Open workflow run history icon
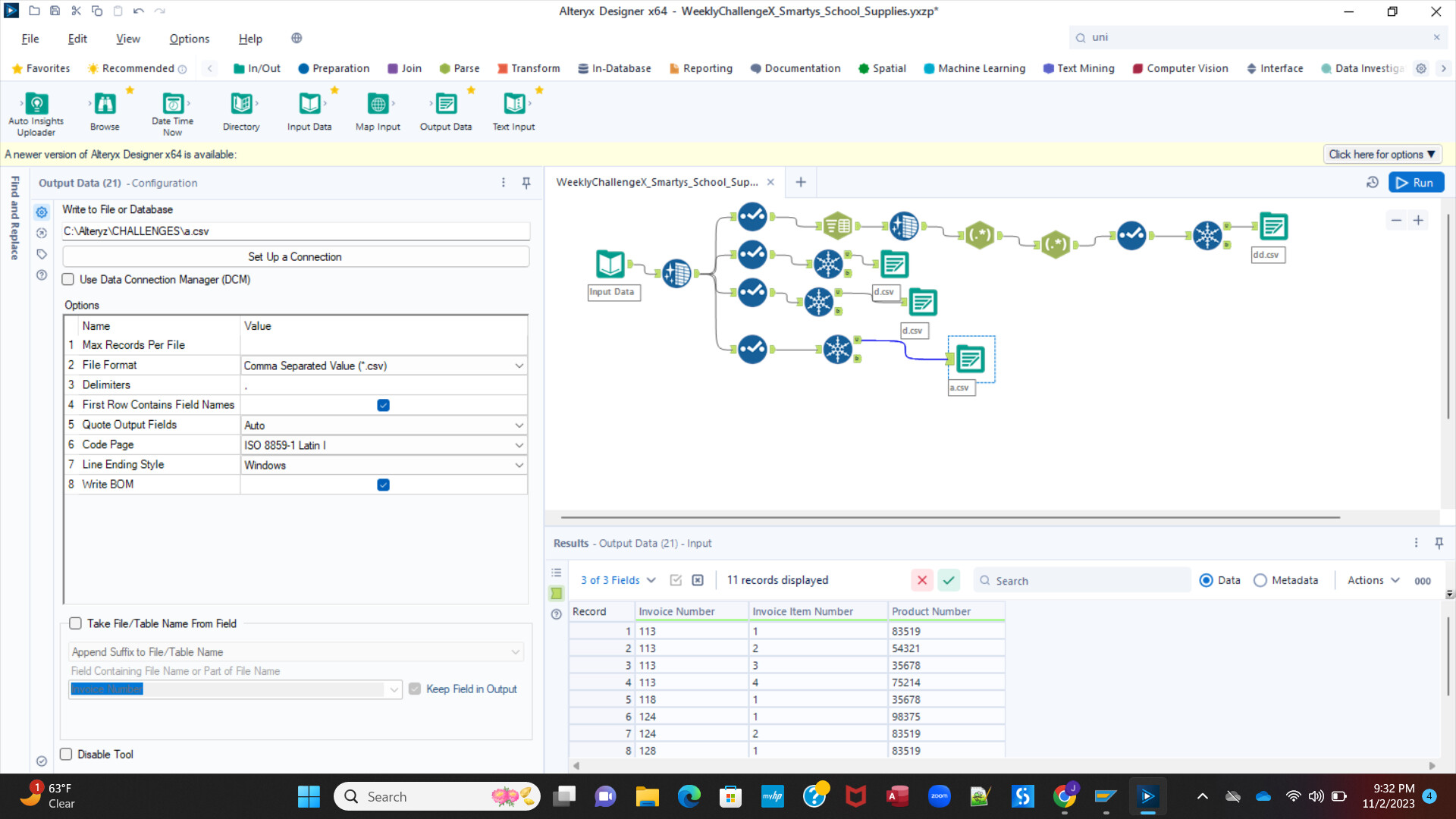This screenshot has height=819, width=1456. click(x=1372, y=183)
